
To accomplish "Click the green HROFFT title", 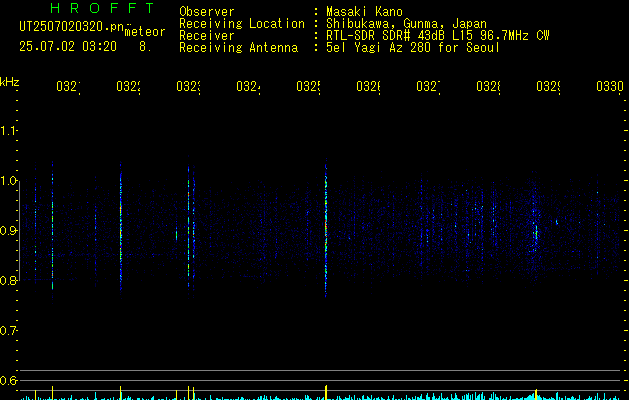I will coord(102,8).
